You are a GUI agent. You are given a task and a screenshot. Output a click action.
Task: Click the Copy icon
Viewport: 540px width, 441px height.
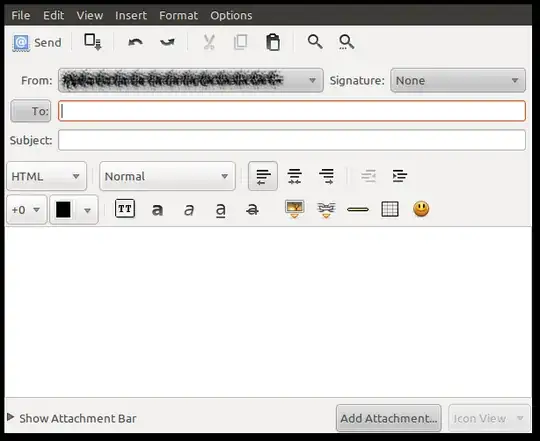(240, 42)
